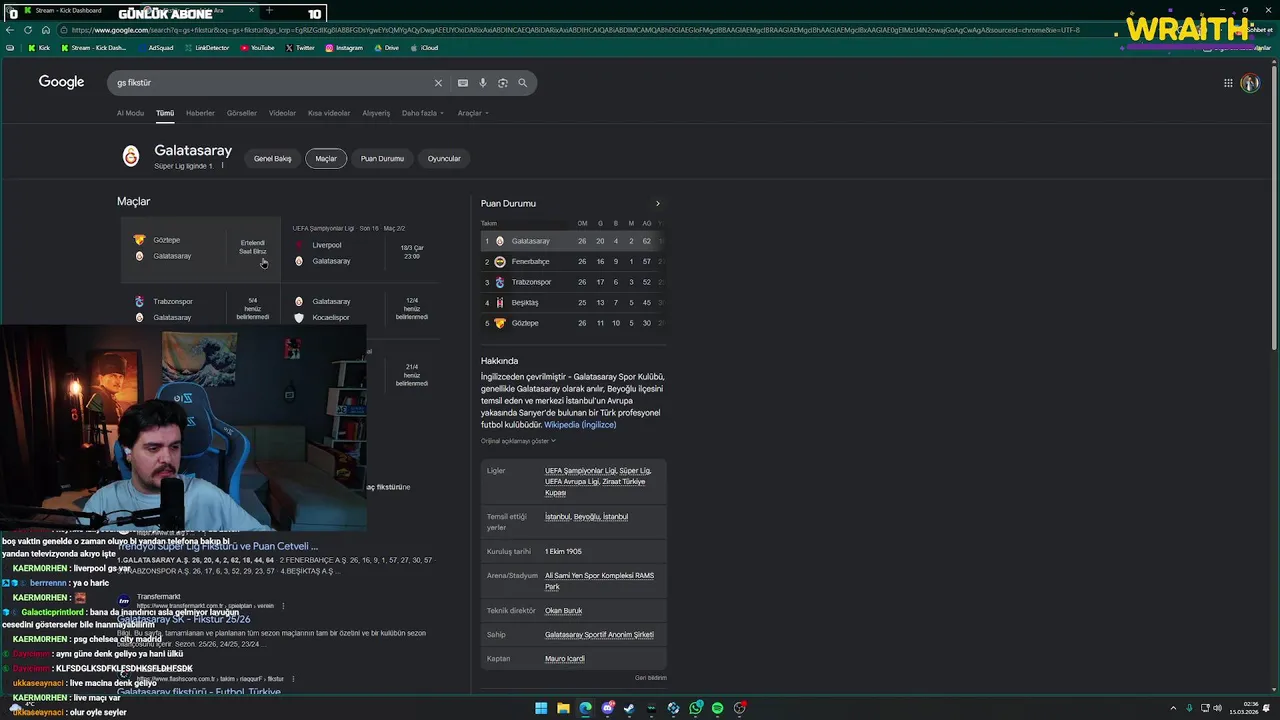This screenshot has height=720, width=1280.
Task: Select Beşiktaş row in standings table
Action: pyautogui.click(x=573, y=303)
